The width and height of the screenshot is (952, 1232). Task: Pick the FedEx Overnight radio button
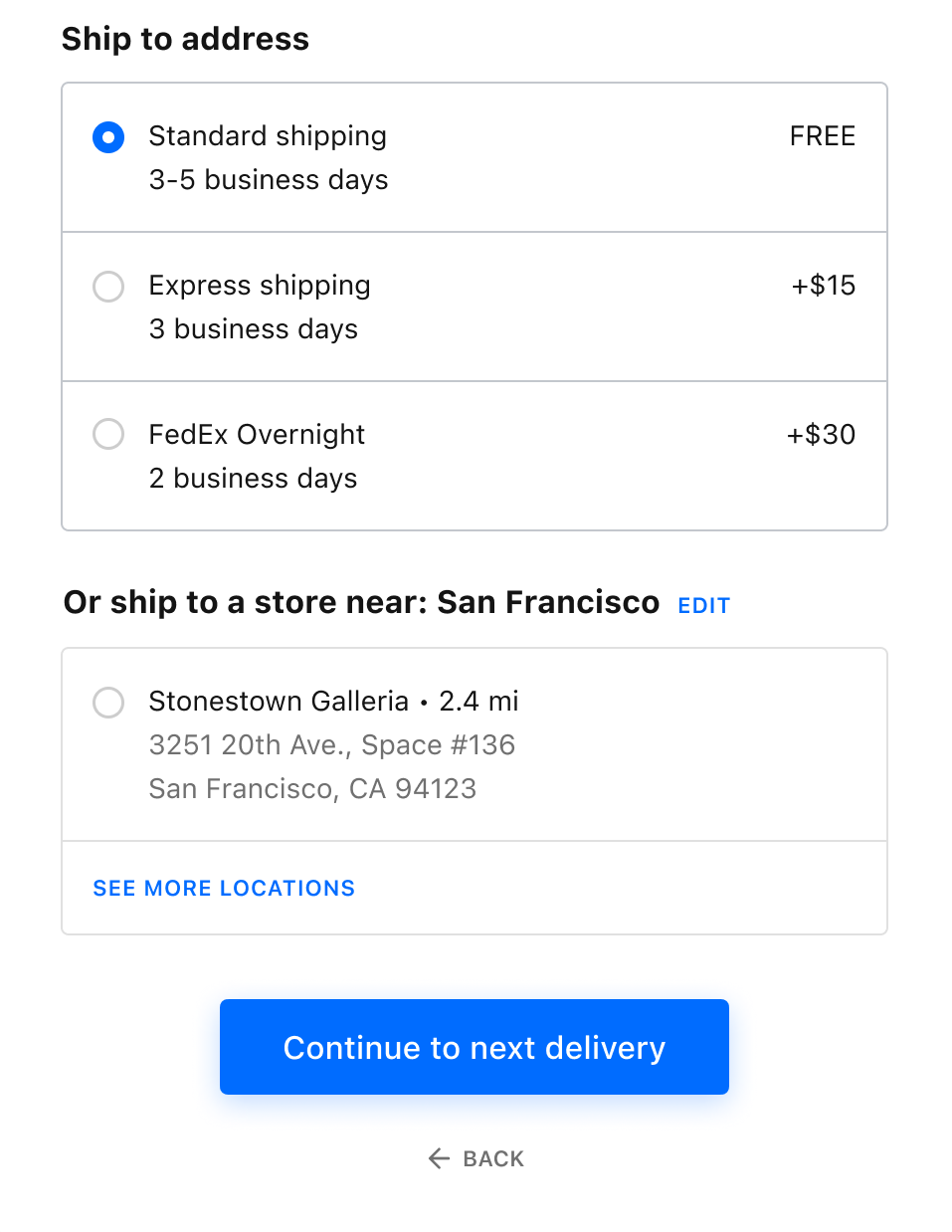click(108, 435)
